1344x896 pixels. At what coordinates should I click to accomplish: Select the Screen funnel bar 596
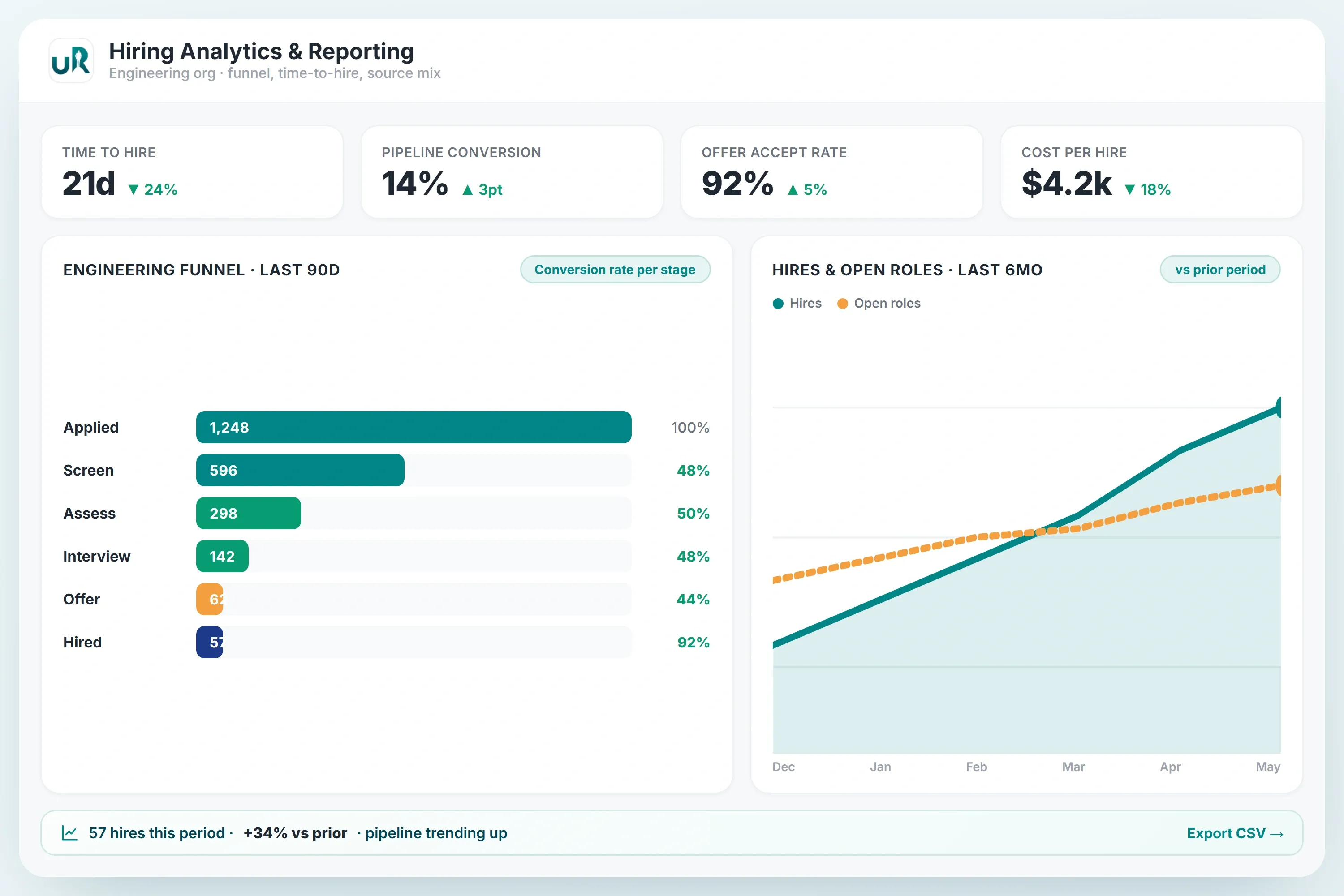300,470
